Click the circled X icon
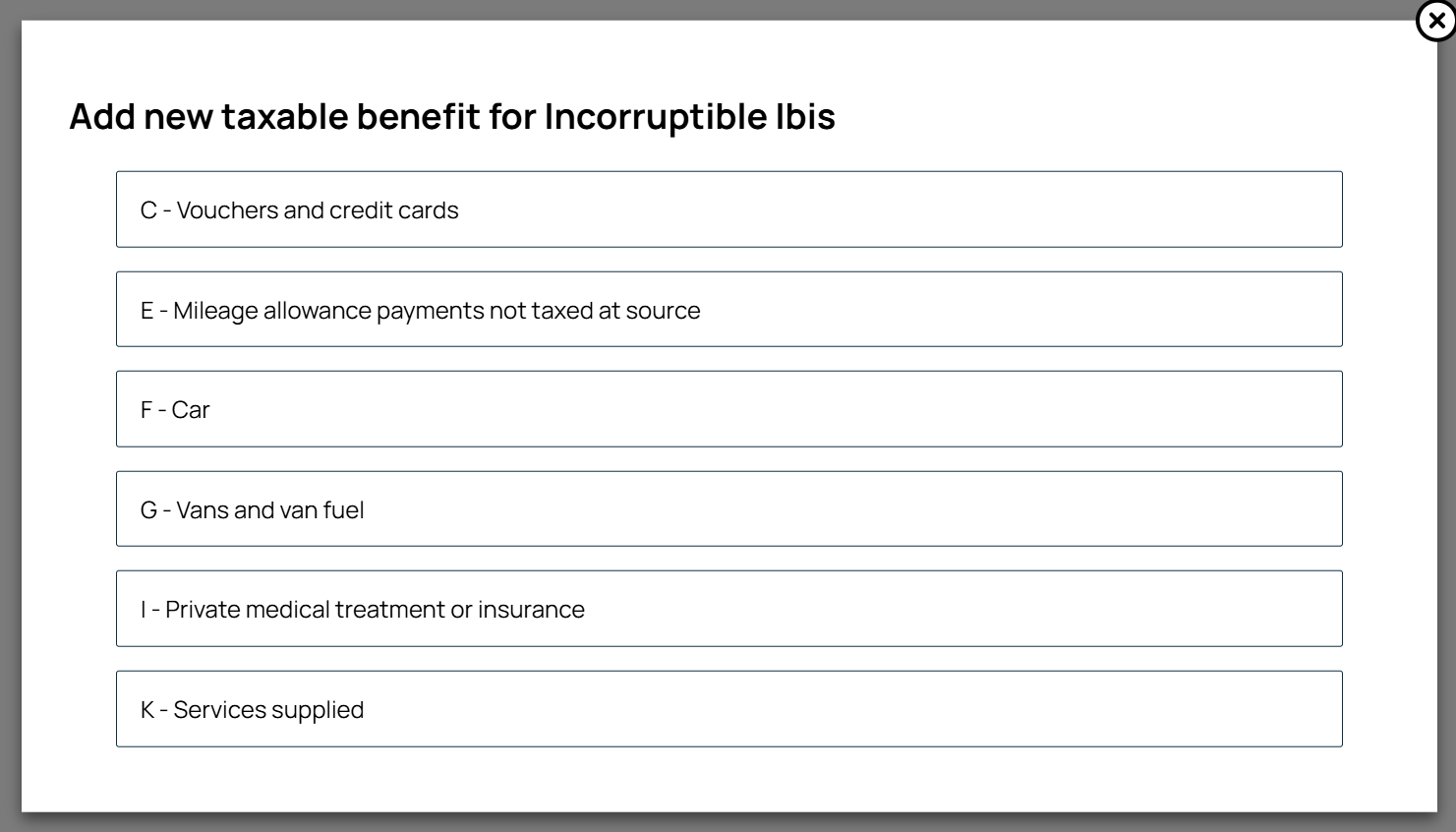1456x832 pixels. click(x=1435, y=21)
